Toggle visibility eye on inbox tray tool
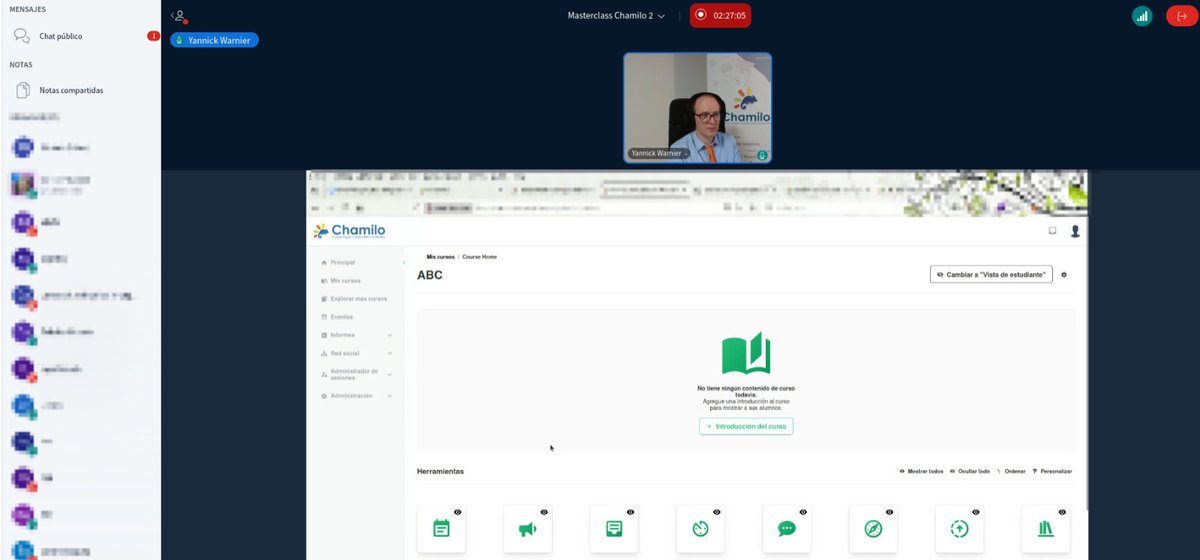This screenshot has height=560, width=1200. [x=631, y=512]
